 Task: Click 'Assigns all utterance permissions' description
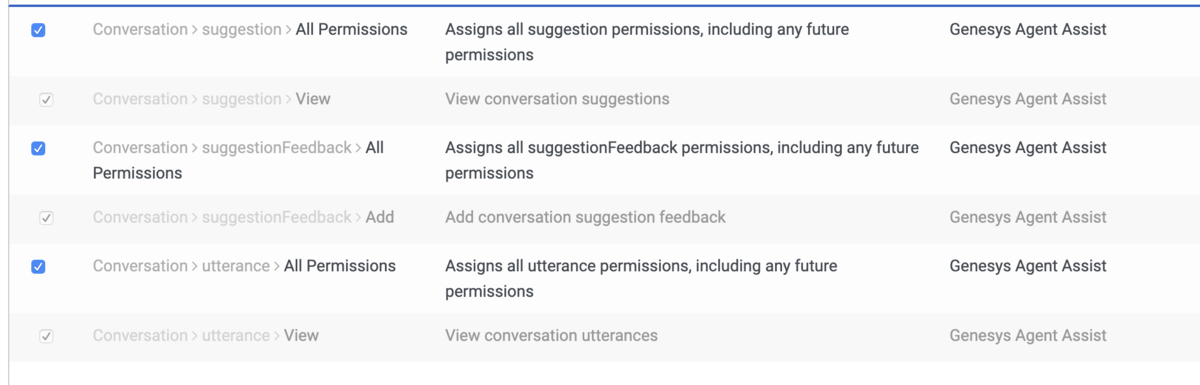641,279
